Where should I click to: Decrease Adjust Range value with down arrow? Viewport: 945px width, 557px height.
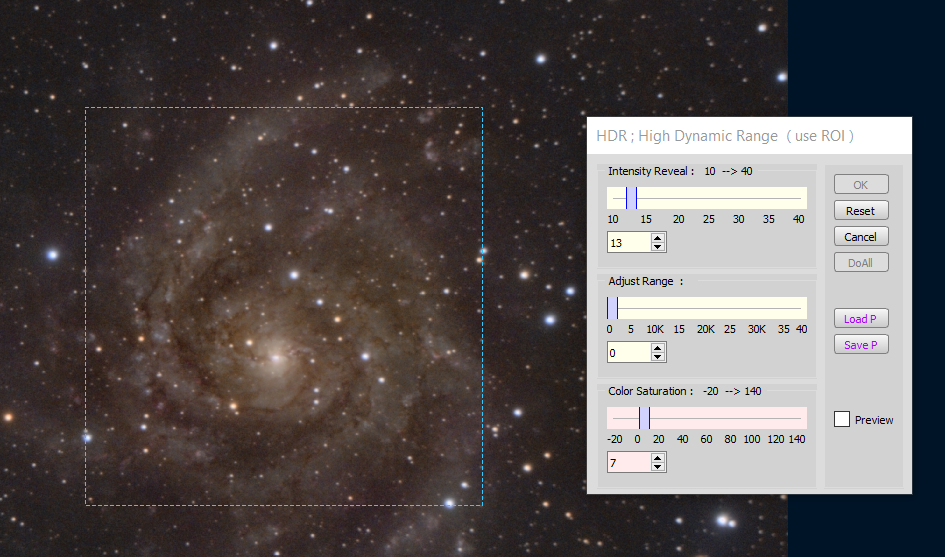click(x=658, y=357)
